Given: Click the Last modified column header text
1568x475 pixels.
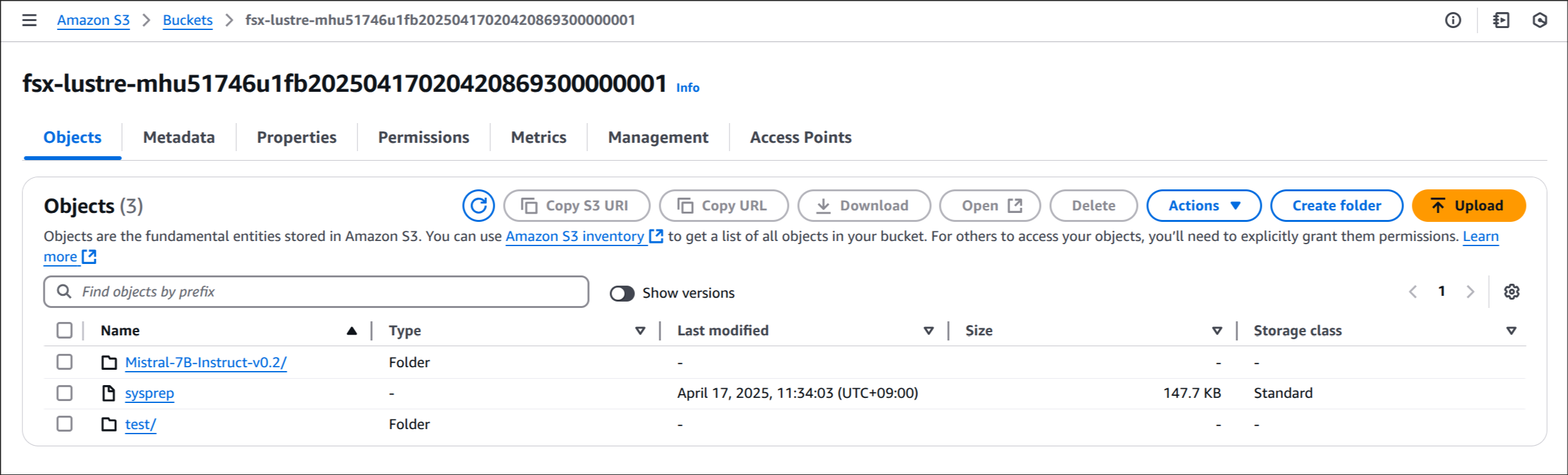Looking at the screenshot, I should point(723,331).
